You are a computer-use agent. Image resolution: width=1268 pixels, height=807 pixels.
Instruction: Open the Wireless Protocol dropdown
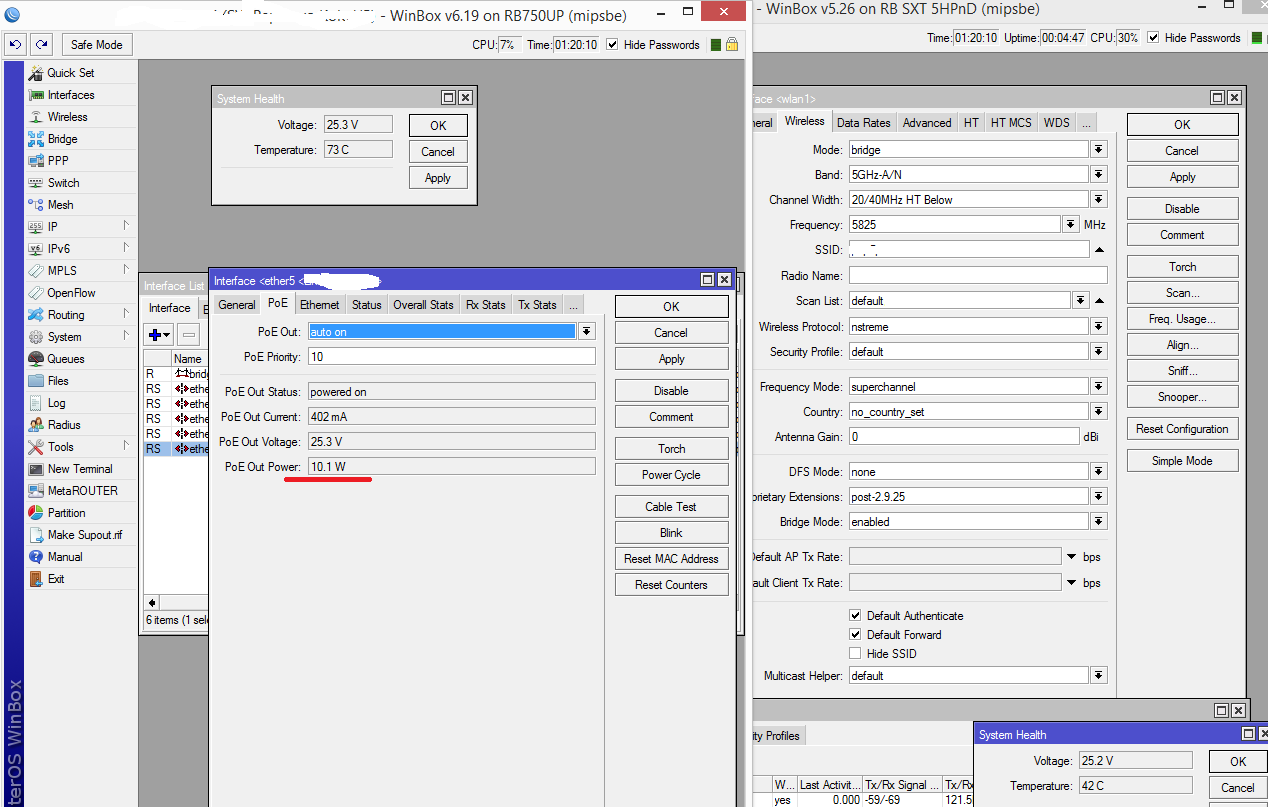click(x=1099, y=326)
